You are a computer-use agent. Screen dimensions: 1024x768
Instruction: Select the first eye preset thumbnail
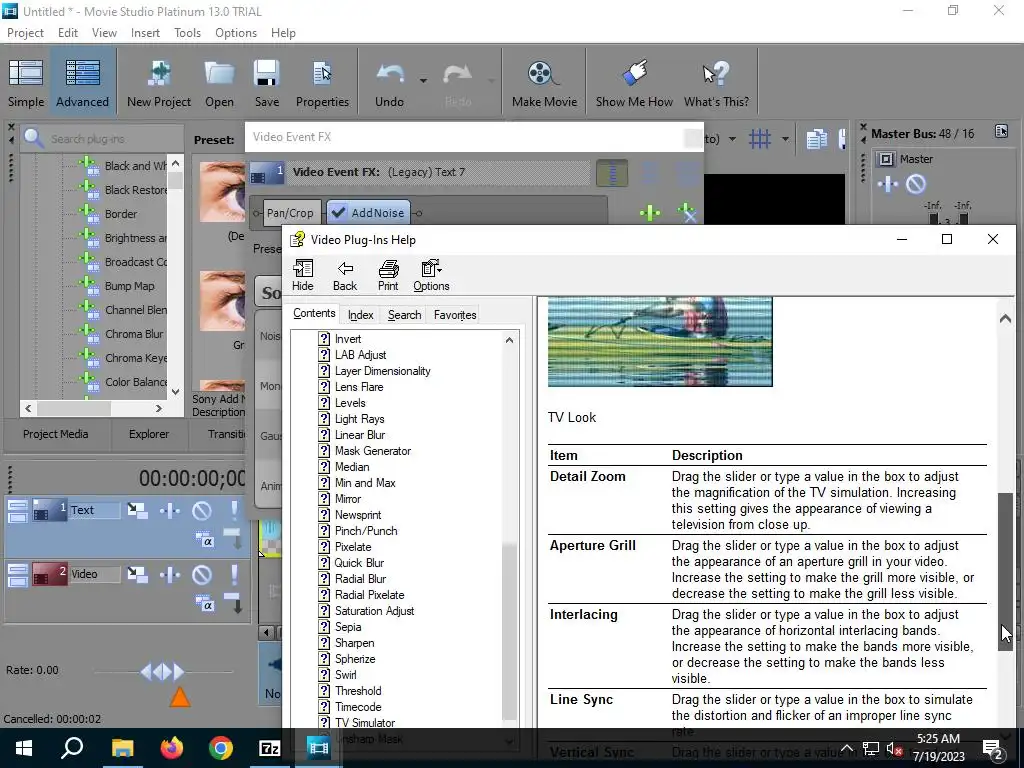click(223, 191)
